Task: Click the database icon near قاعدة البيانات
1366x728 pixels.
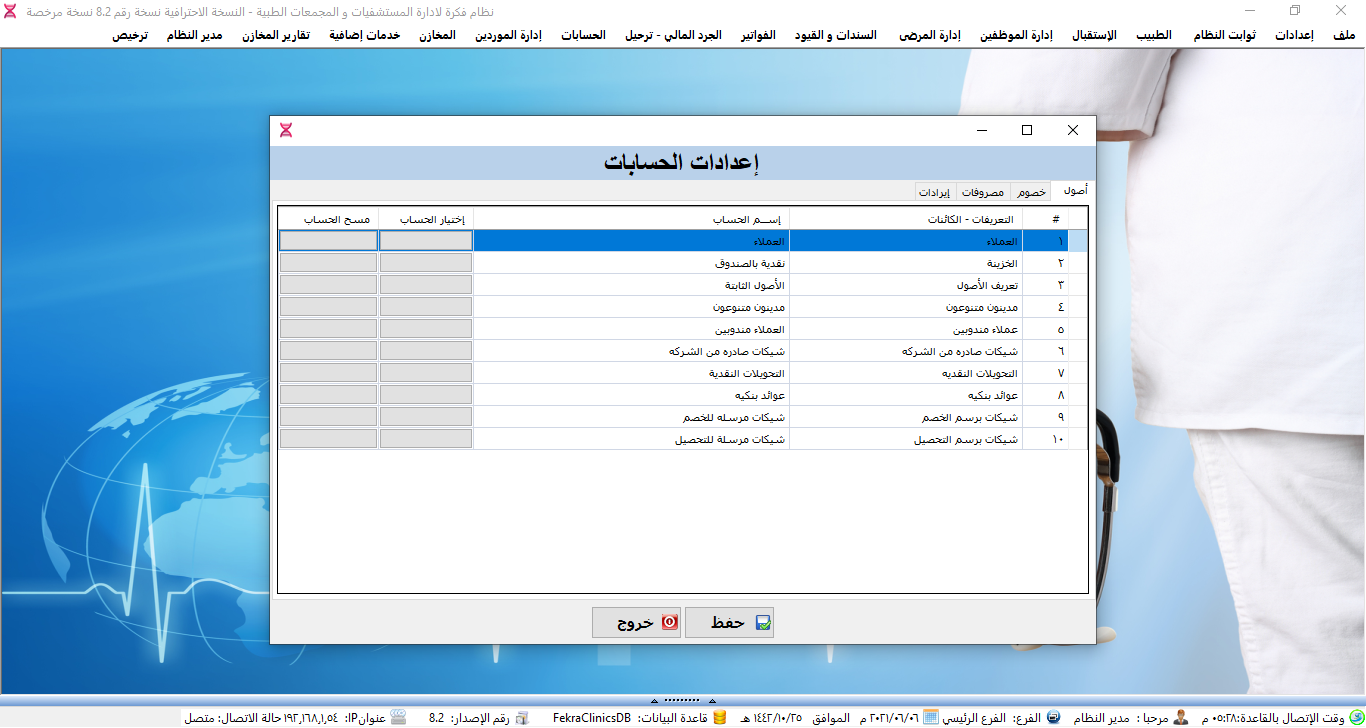Action: click(x=719, y=718)
